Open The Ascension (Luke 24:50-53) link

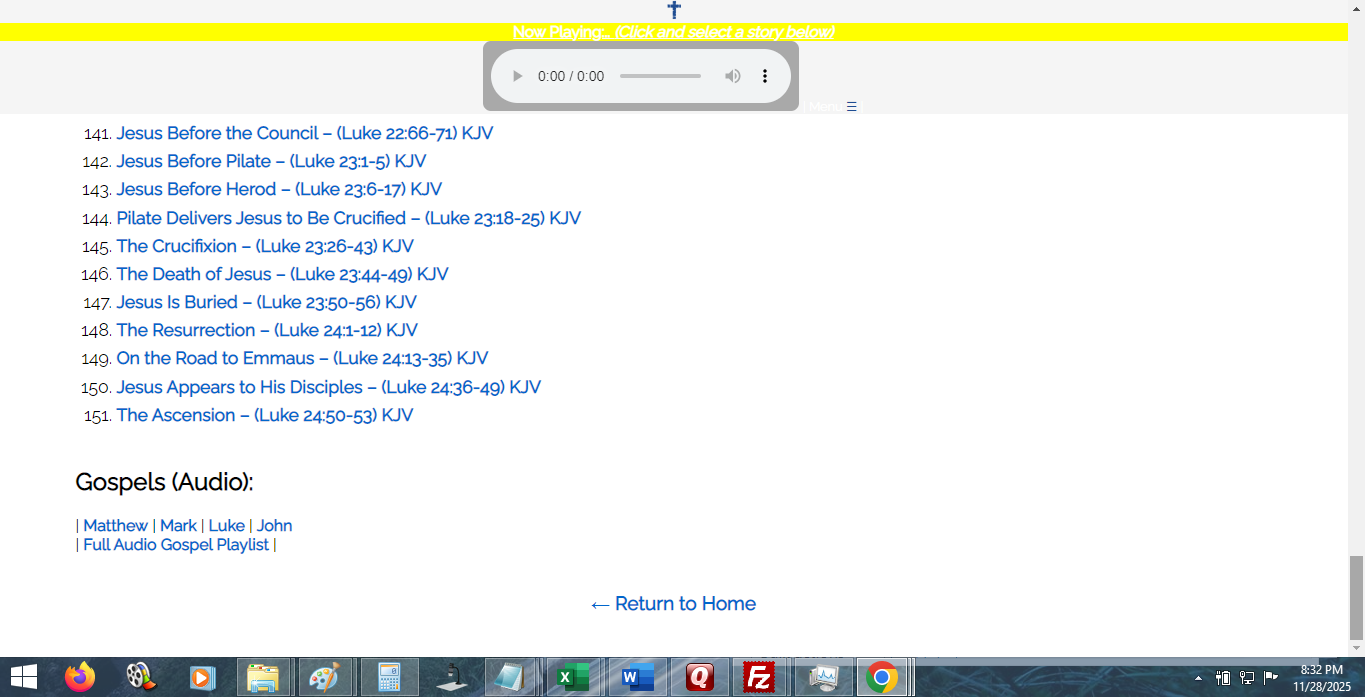tap(264, 415)
